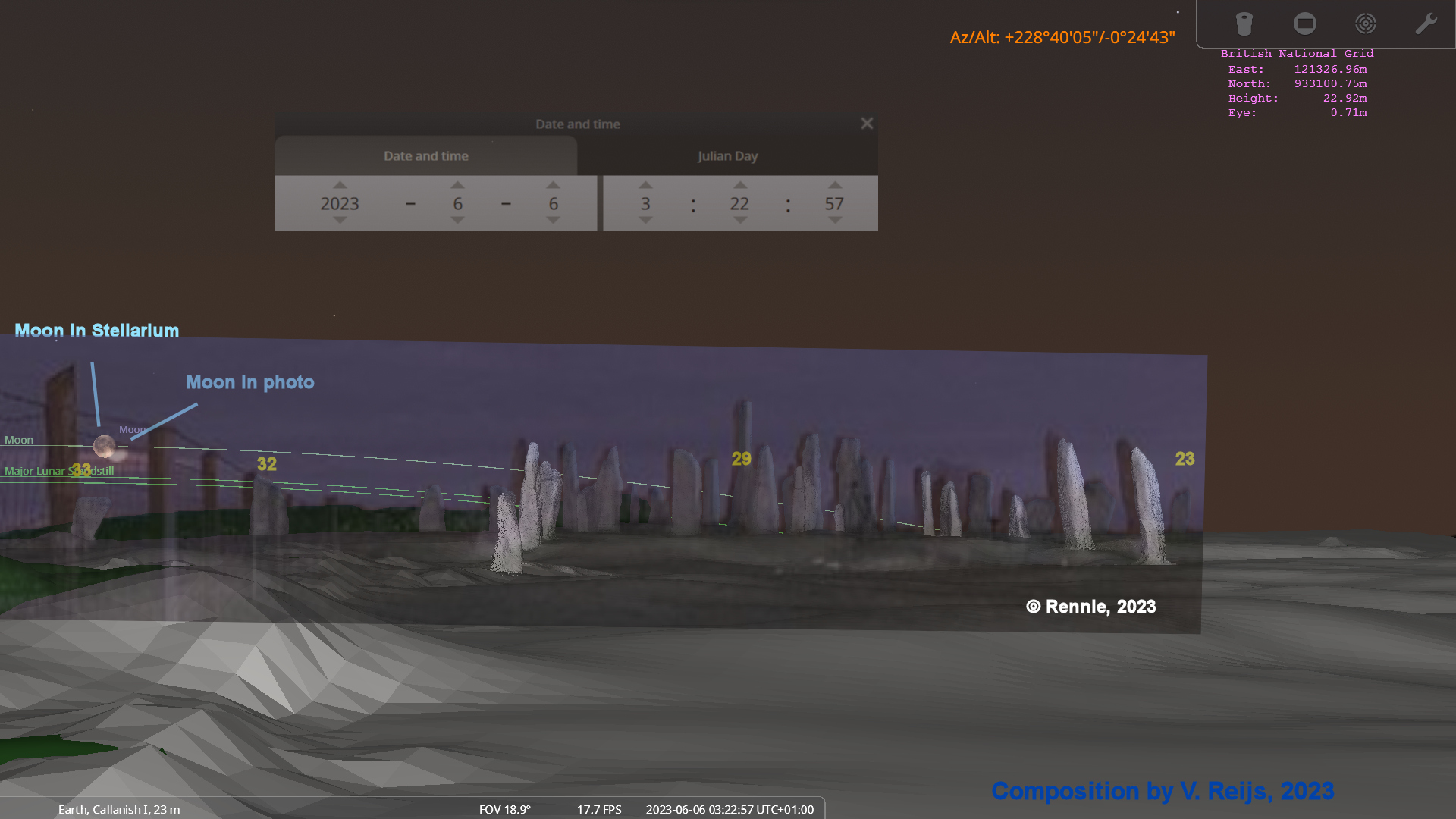Close the Date and time dialog
Viewport: 1456px width, 819px height.
pos(867,123)
